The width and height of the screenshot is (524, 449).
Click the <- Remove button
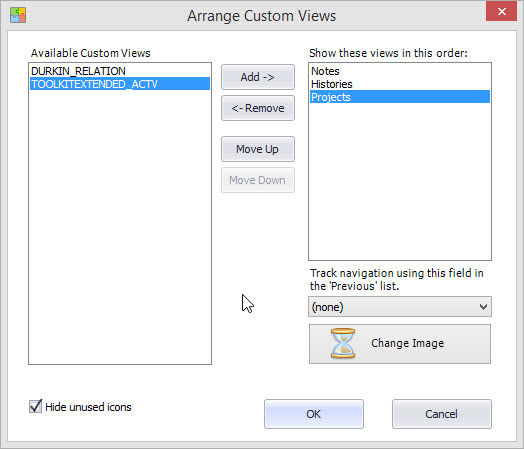pos(258,108)
